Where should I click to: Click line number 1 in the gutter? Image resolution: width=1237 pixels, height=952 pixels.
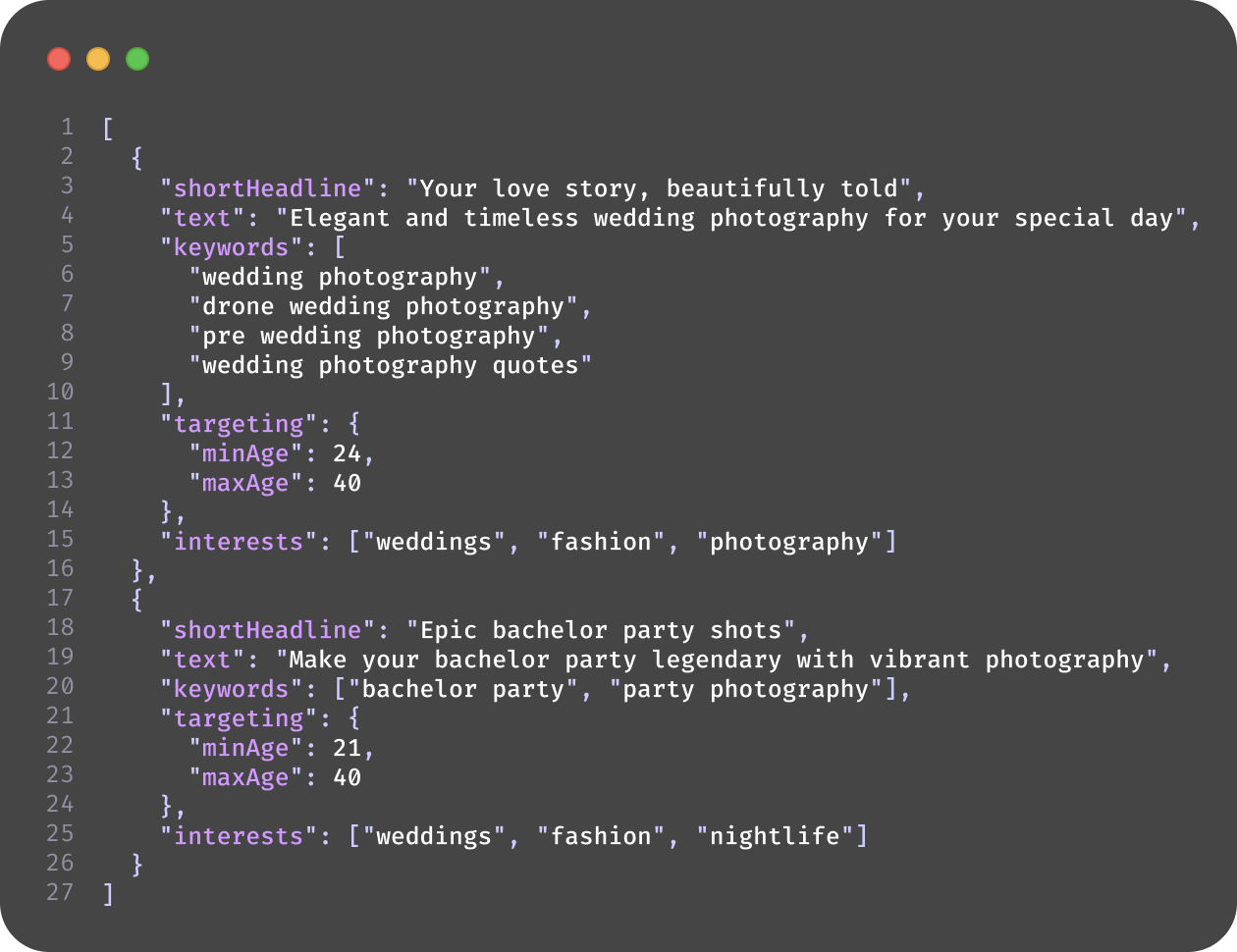click(67, 127)
